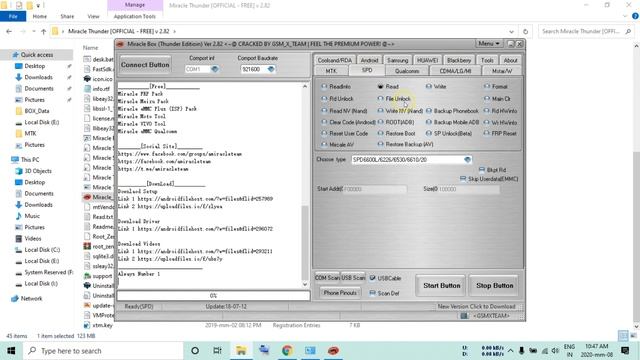Open Chrome from the taskbar
Screen dimensions: 640x360
click(287, 351)
